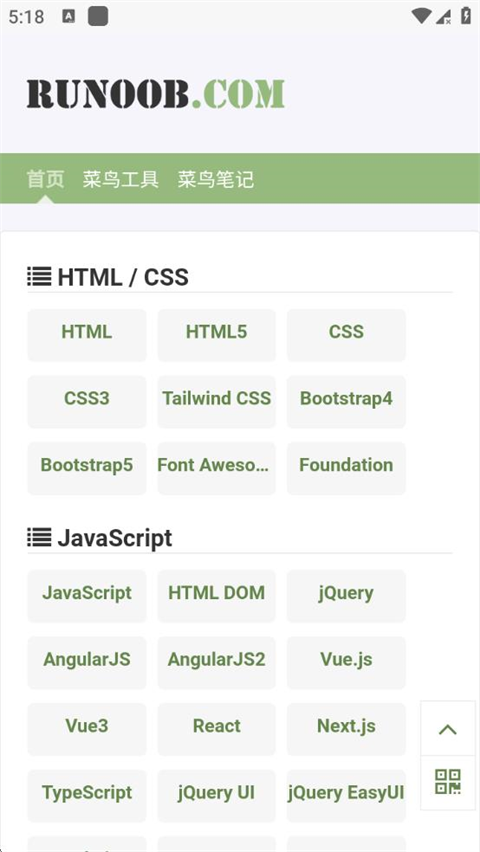Tap the mobile signal status icon
480x852 pixels.
[443, 16]
